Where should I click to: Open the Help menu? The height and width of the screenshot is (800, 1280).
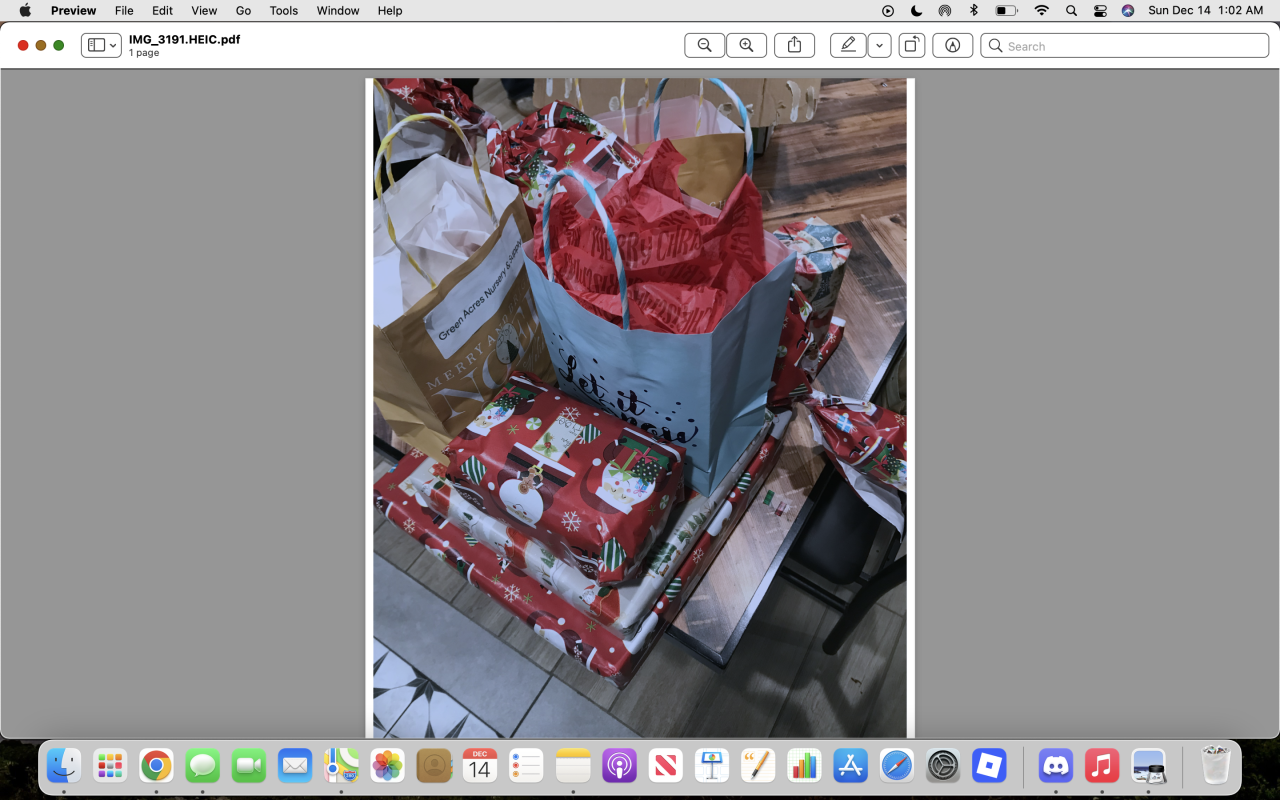point(390,11)
